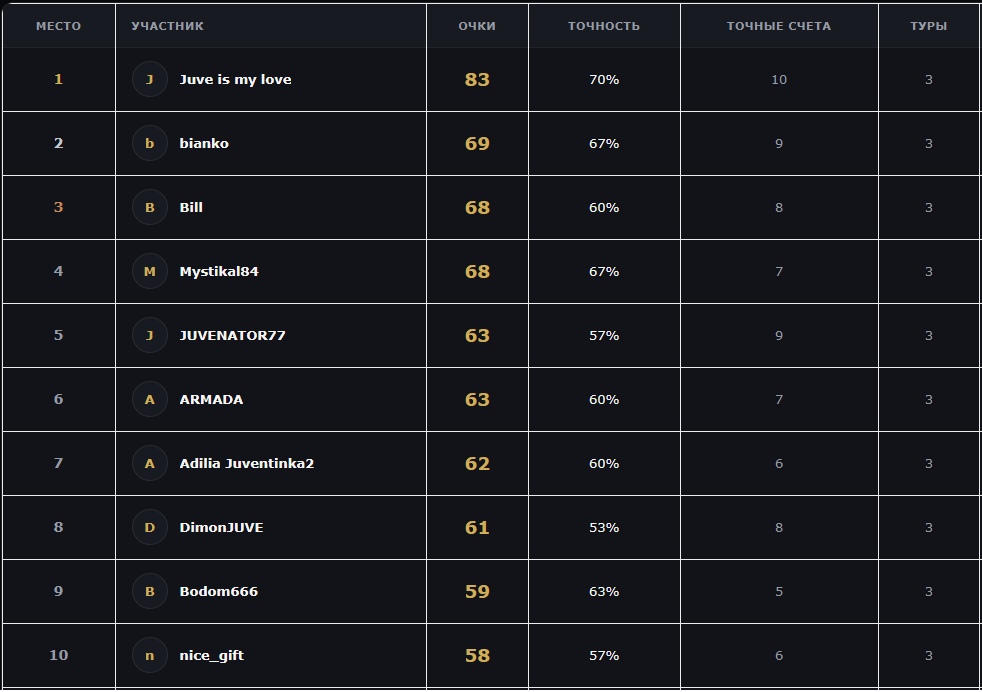Open JUVENATOR77's J avatar icon
The width and height of the screenshot is (982, 692).
coord(150,336)
